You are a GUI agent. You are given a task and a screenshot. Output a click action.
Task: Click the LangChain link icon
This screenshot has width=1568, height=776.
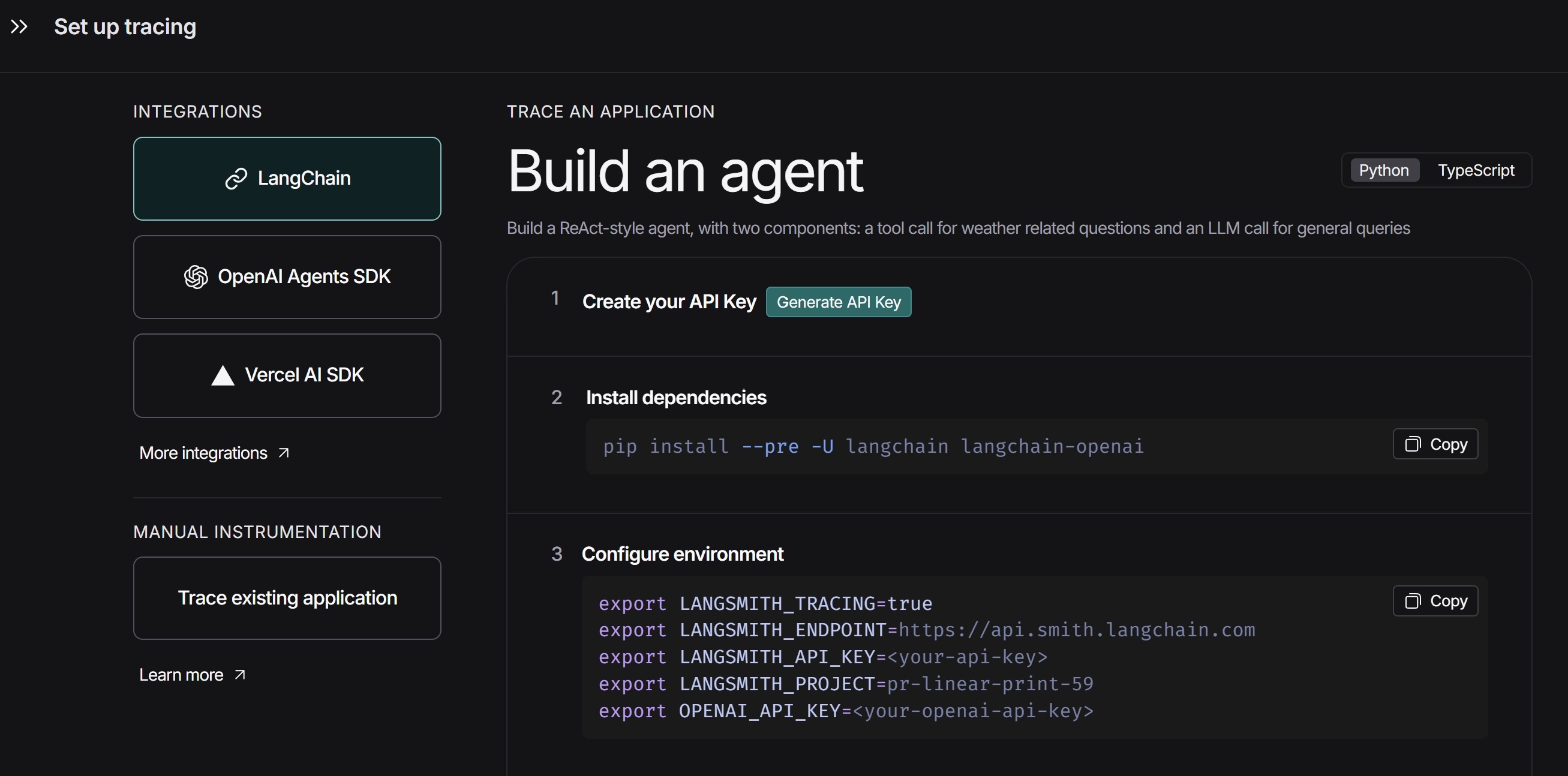(x=236, y=178)
